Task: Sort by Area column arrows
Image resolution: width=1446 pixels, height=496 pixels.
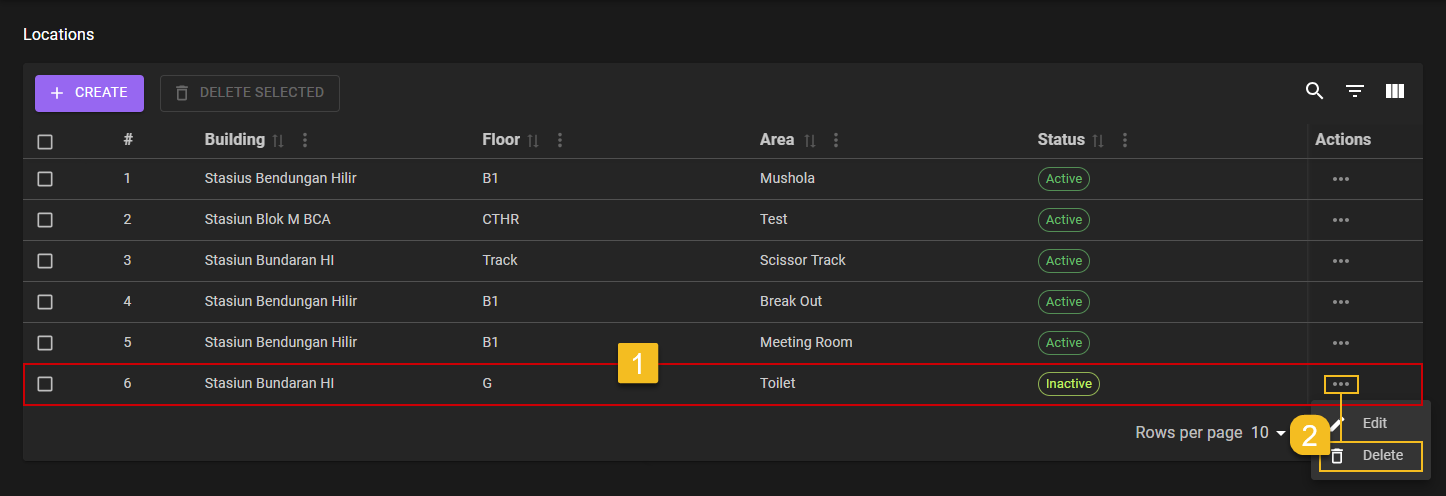Action: 809,141
